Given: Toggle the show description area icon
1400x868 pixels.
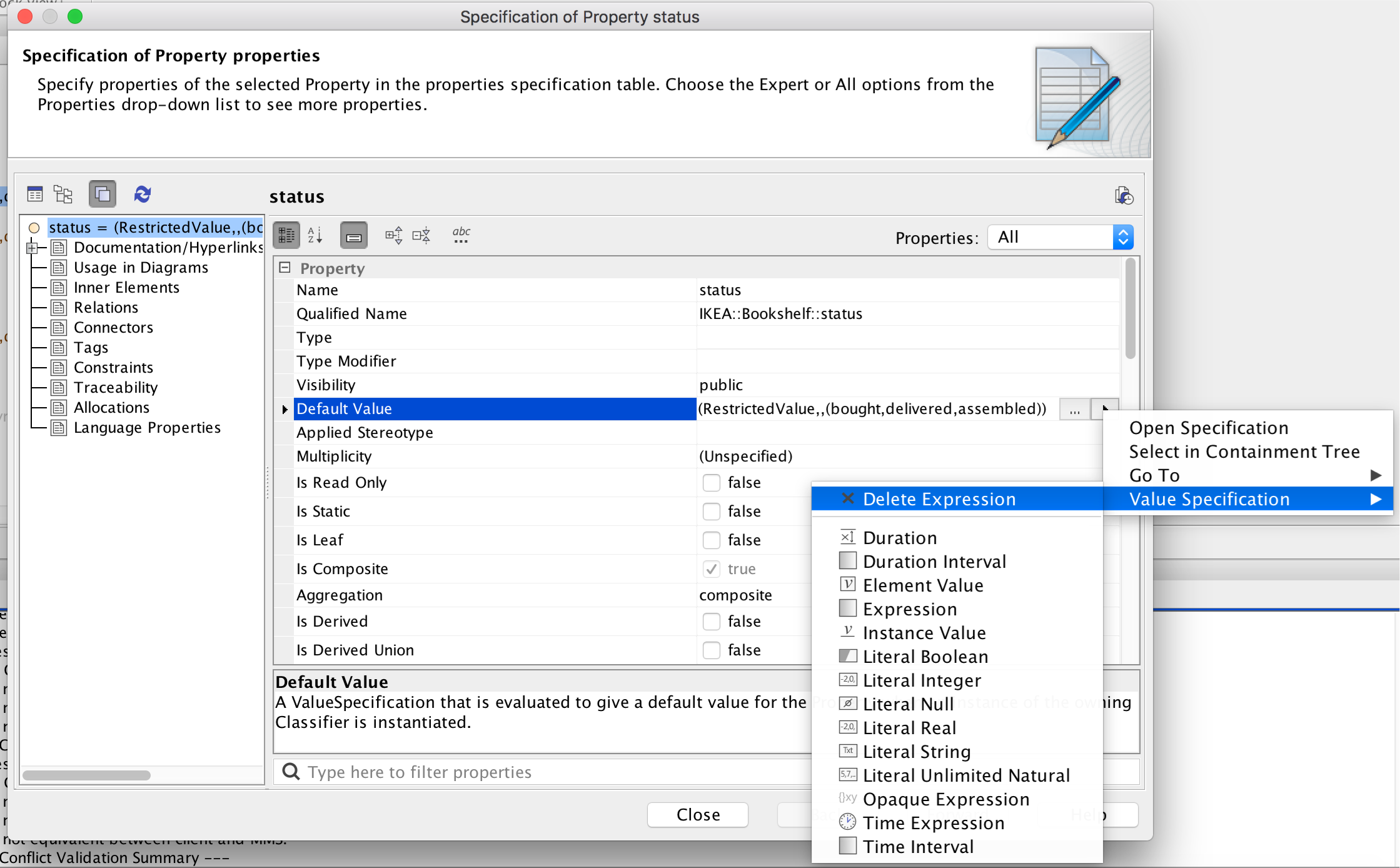Looking at the screenshot, I should pos(354,236).
